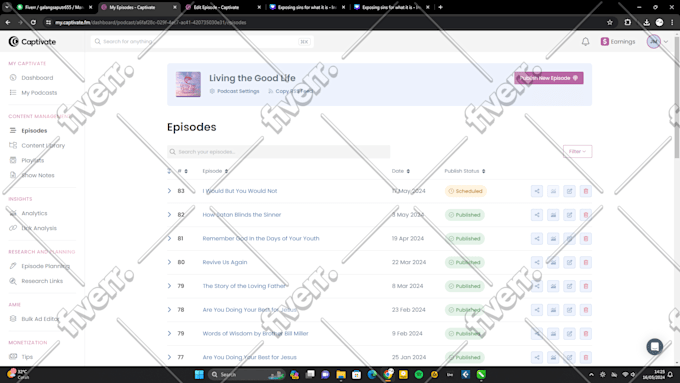
Task: Open analytics for 'How Satan Blinds the Sinner'
Action: (553, 215)
